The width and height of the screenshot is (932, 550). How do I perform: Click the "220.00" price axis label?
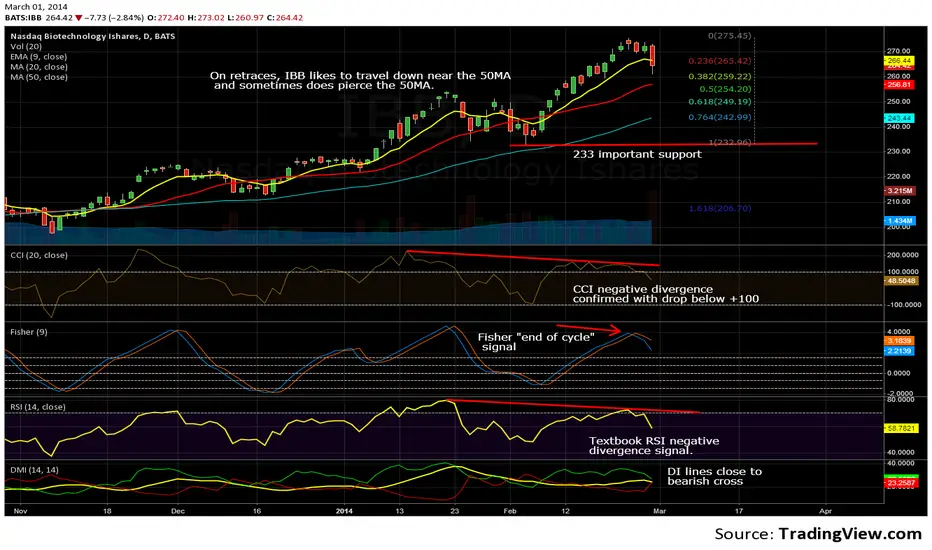coord(899,177)
